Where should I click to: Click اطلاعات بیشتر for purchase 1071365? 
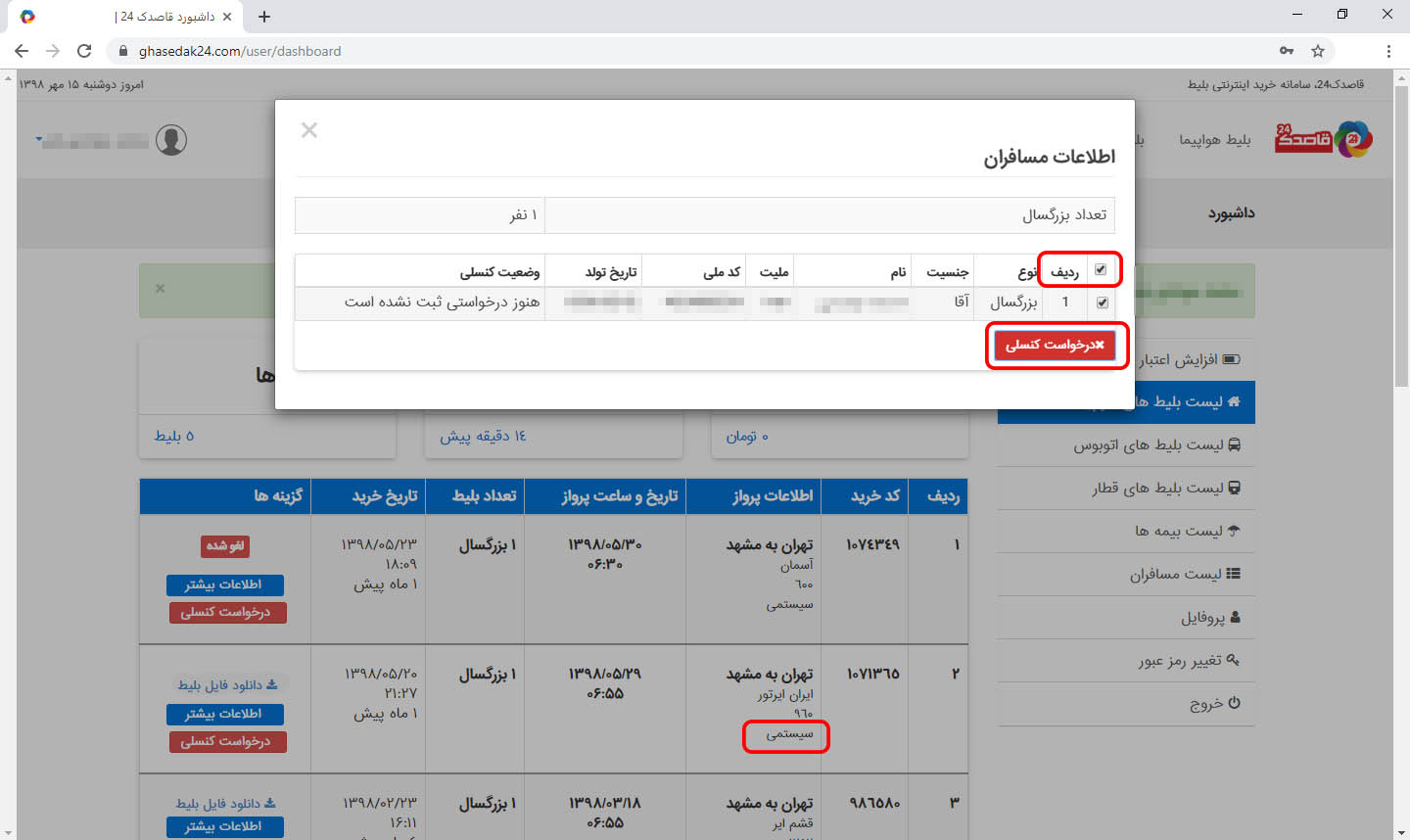coord(225,715)
